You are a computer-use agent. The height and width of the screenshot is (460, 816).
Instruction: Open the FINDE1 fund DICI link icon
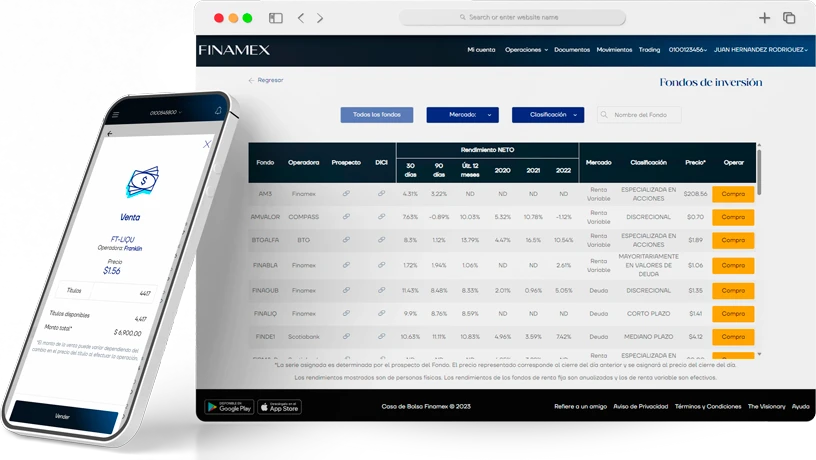click(x=381, y=337)
